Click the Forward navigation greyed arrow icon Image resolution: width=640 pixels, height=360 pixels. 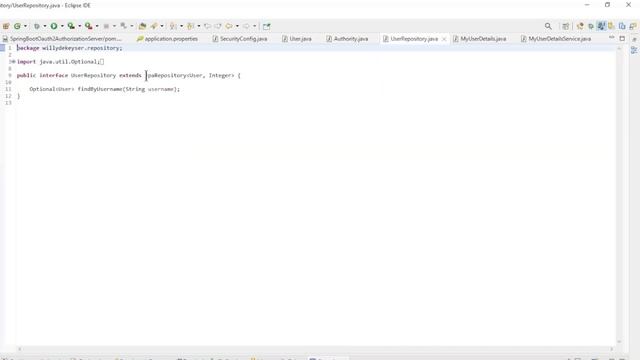tap(246, 26)
